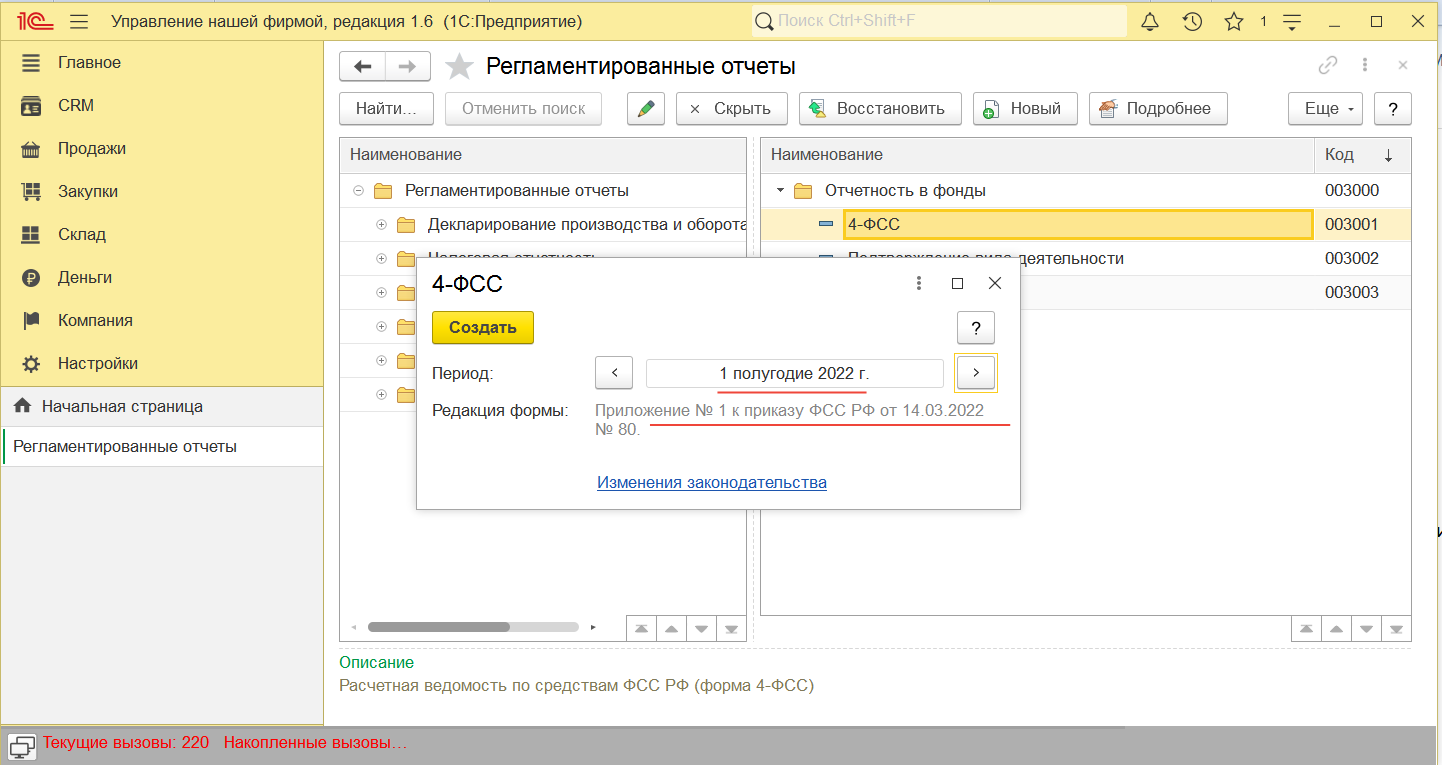Close the 4-ФСС dialog
Image resolution: width=1442 pixels, height=765 pixels.
[995, 284]
